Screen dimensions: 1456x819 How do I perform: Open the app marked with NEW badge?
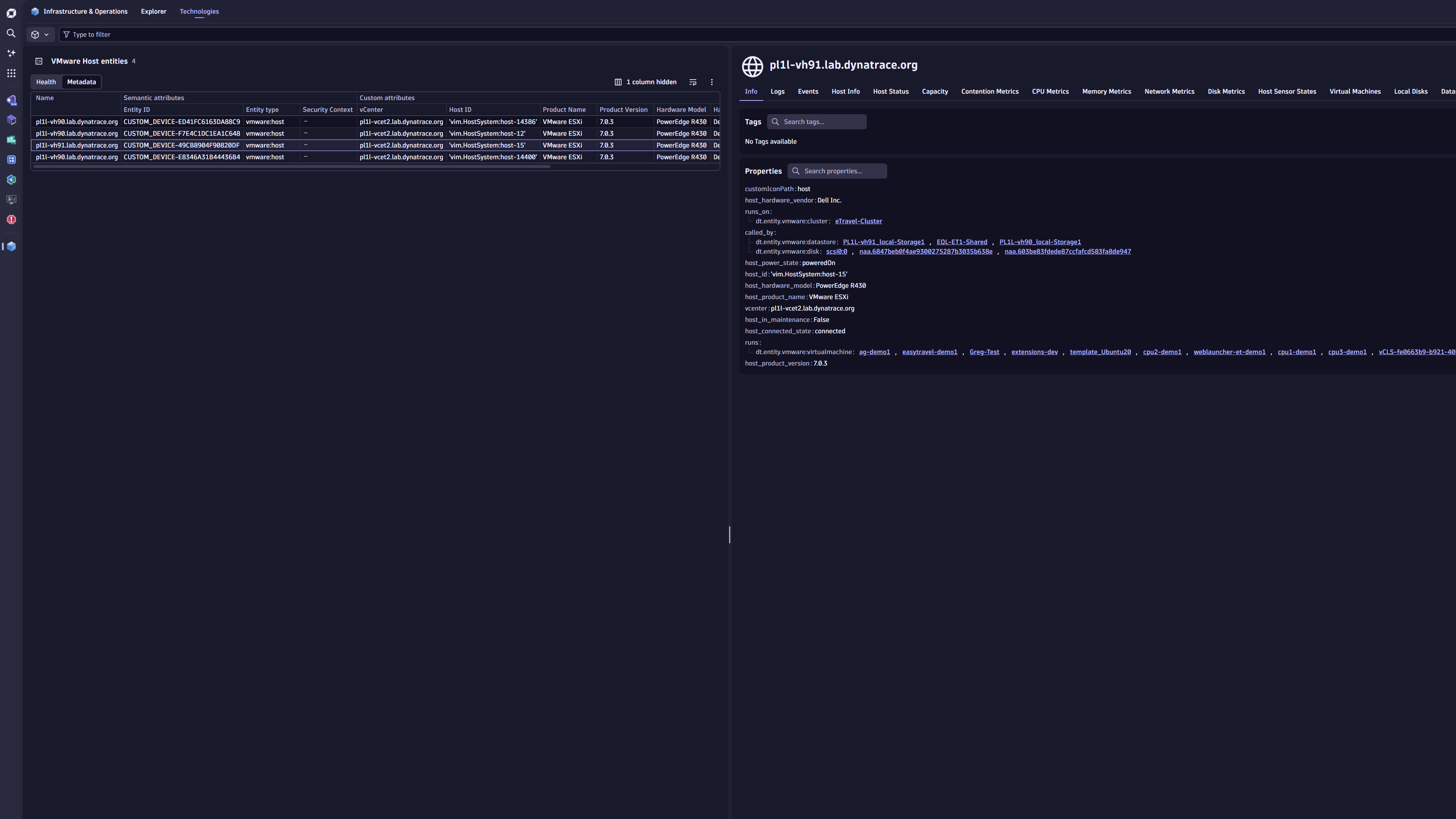click(x=11, y=100)
